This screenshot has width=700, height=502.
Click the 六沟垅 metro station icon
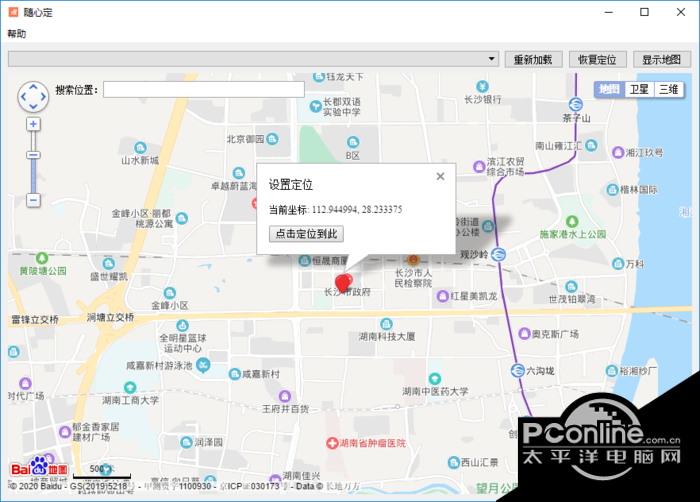click(517, 370)
